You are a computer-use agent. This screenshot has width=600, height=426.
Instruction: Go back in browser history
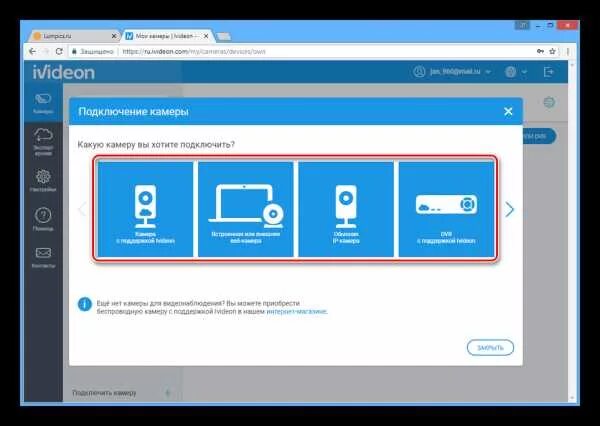click(33, 51)
